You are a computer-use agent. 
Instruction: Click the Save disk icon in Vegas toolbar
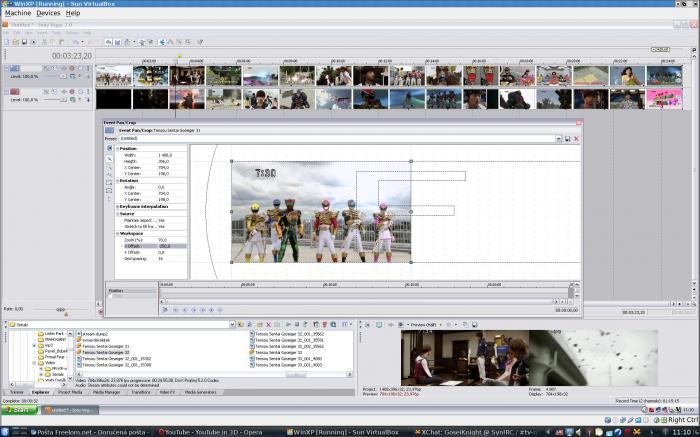(x=24, y=42)
